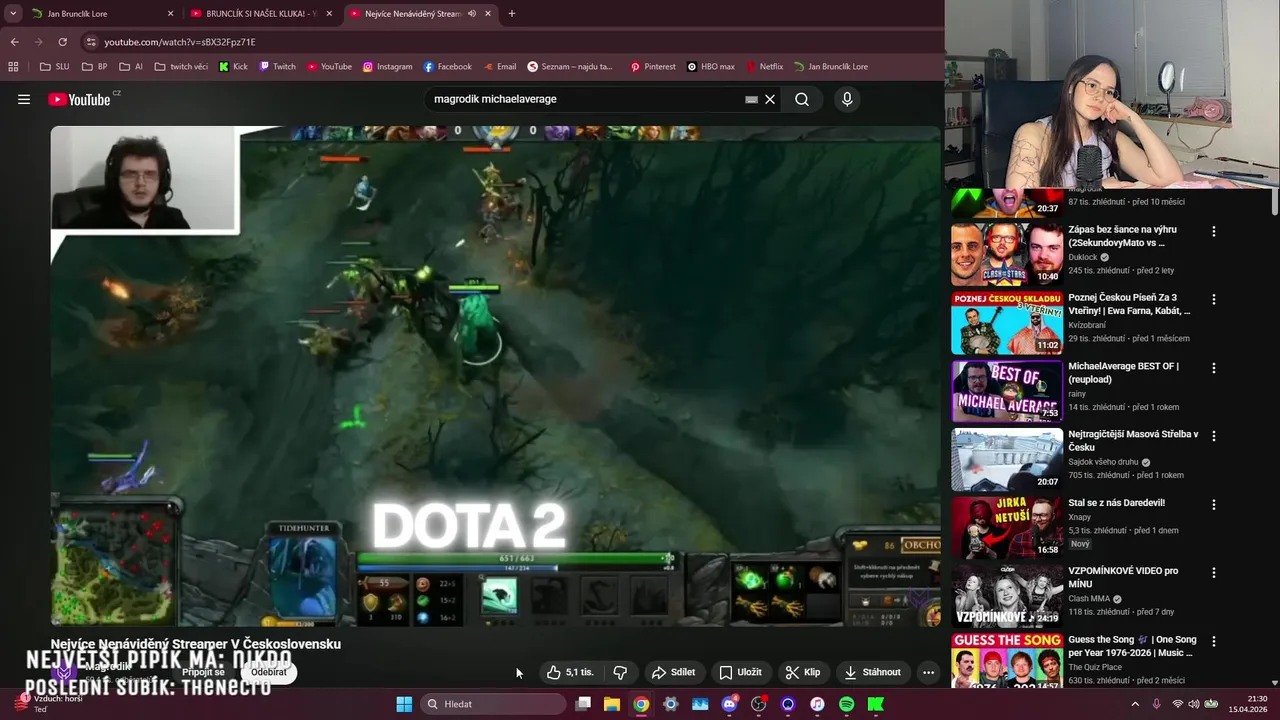Viewport: 1280px width, 720px height.
Task: Show hidden system tray icons
Action: [1135, 704]
